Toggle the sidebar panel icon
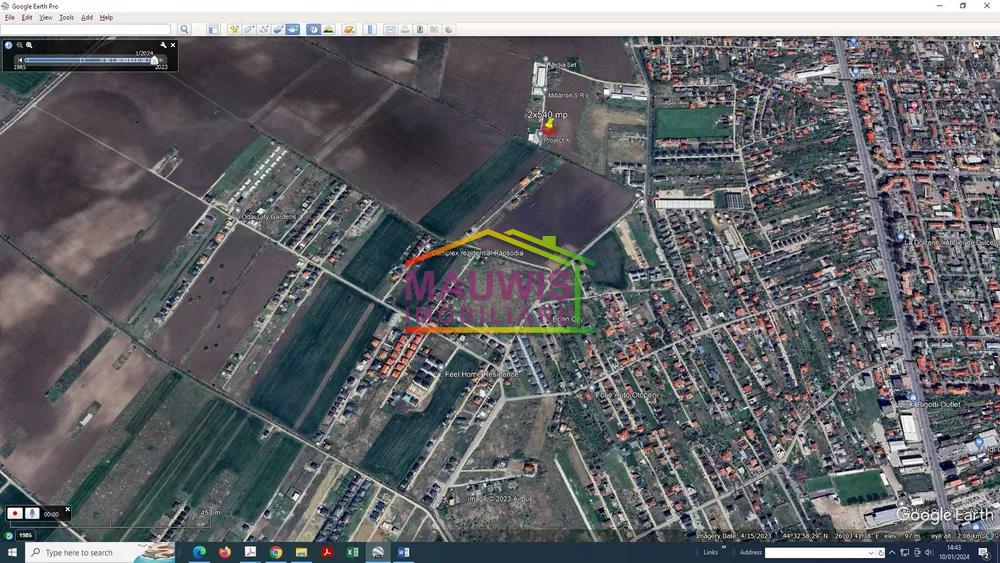The height and width of the screenshot is (563, 1000). click(213, 29)
